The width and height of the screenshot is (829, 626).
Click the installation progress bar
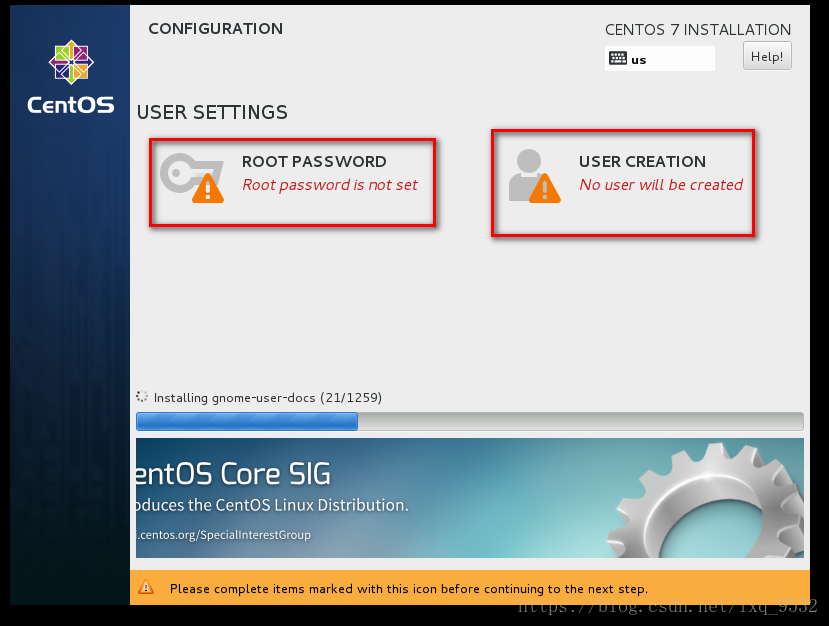[469, 421]
